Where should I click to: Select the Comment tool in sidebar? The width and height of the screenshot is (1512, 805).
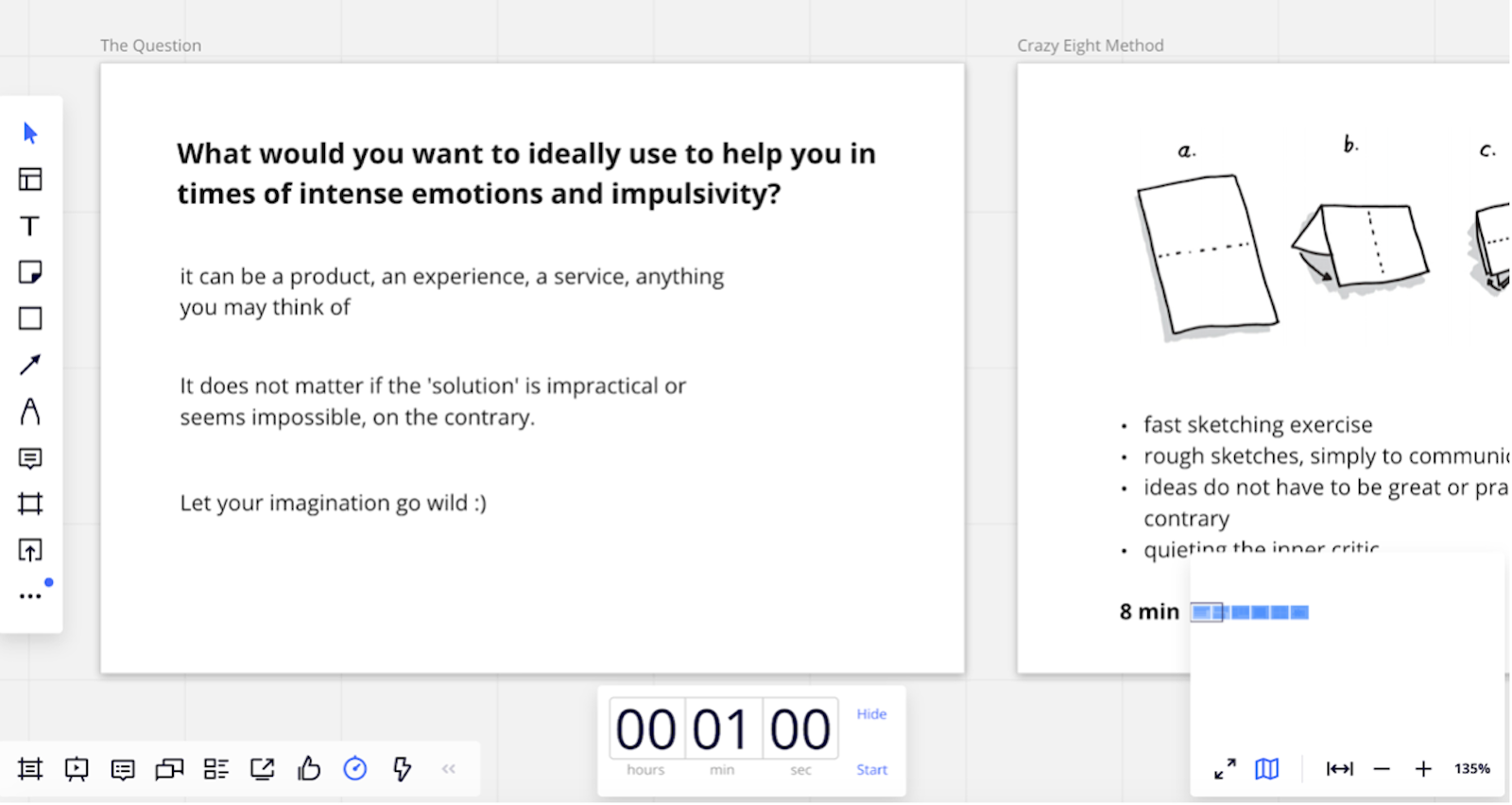coord(30,458)
